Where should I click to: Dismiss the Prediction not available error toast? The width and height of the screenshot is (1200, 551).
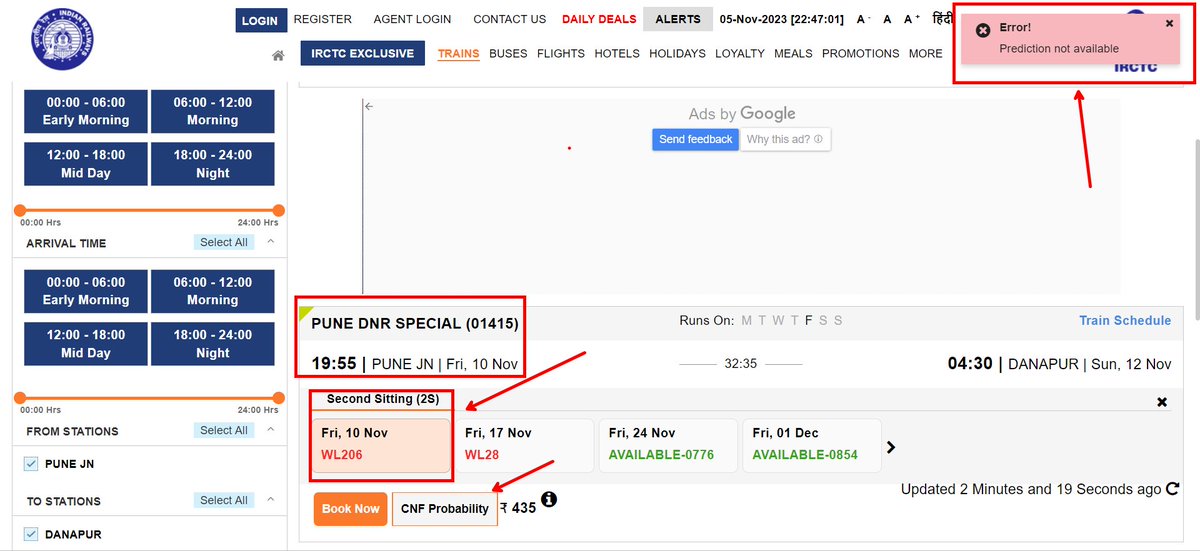1169,24
